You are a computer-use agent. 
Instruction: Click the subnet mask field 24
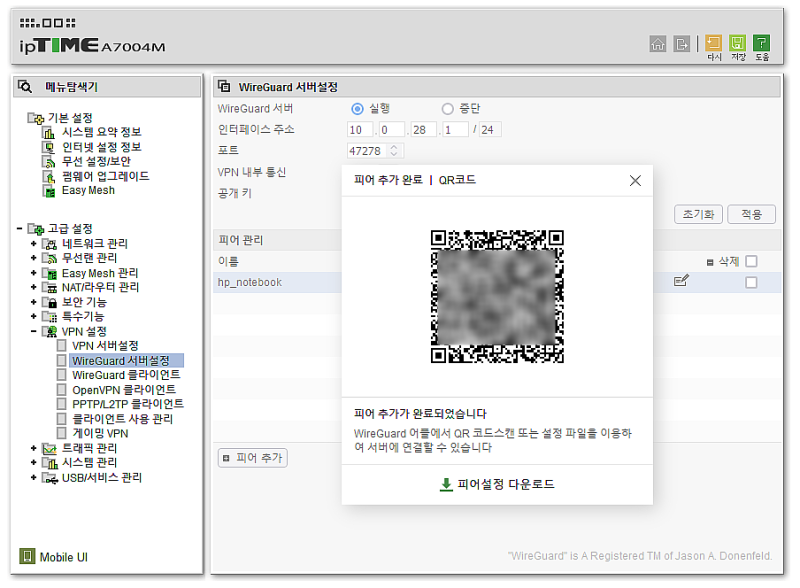[490, 130]
